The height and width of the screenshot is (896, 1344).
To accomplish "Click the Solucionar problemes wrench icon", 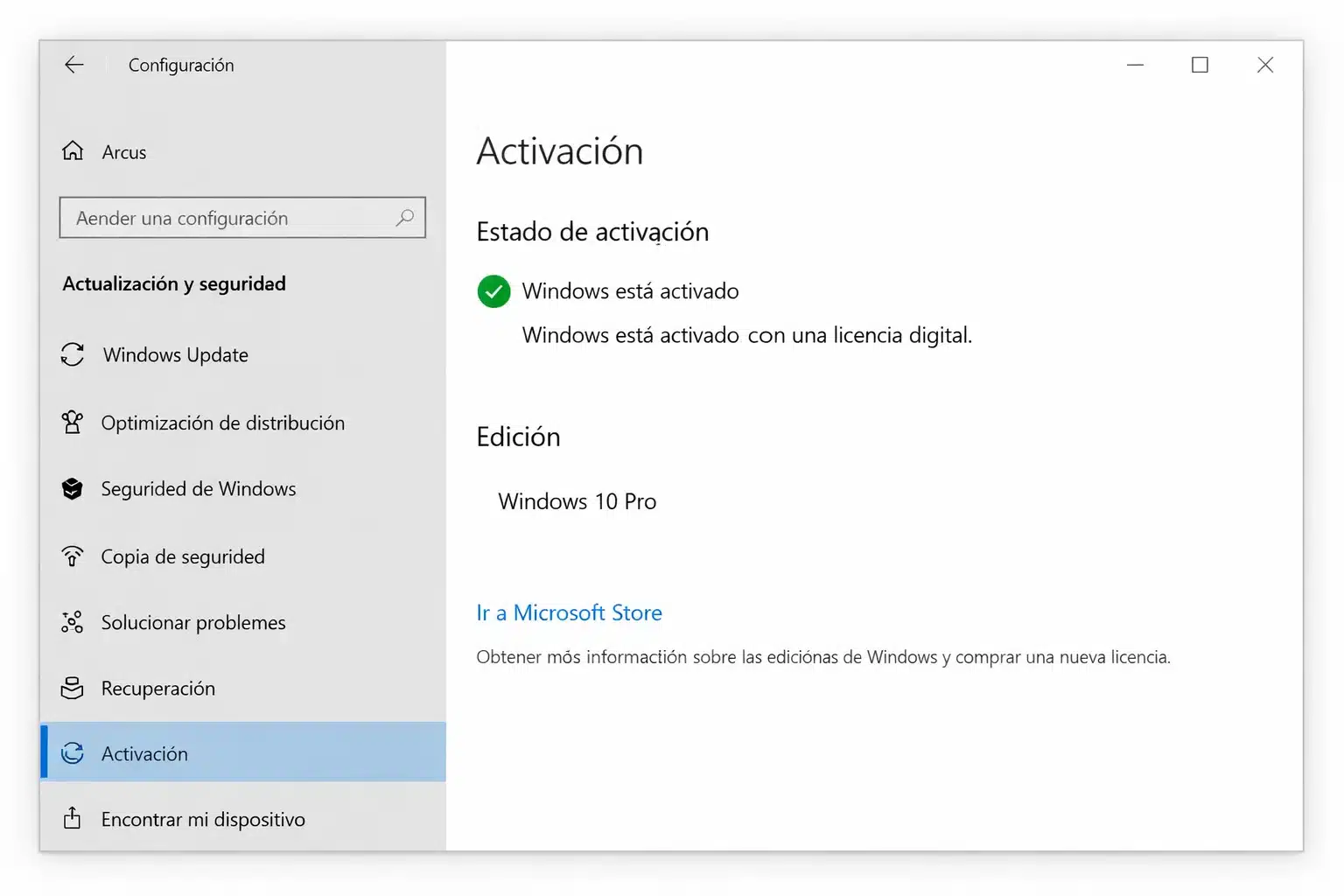I will (73, 622).
